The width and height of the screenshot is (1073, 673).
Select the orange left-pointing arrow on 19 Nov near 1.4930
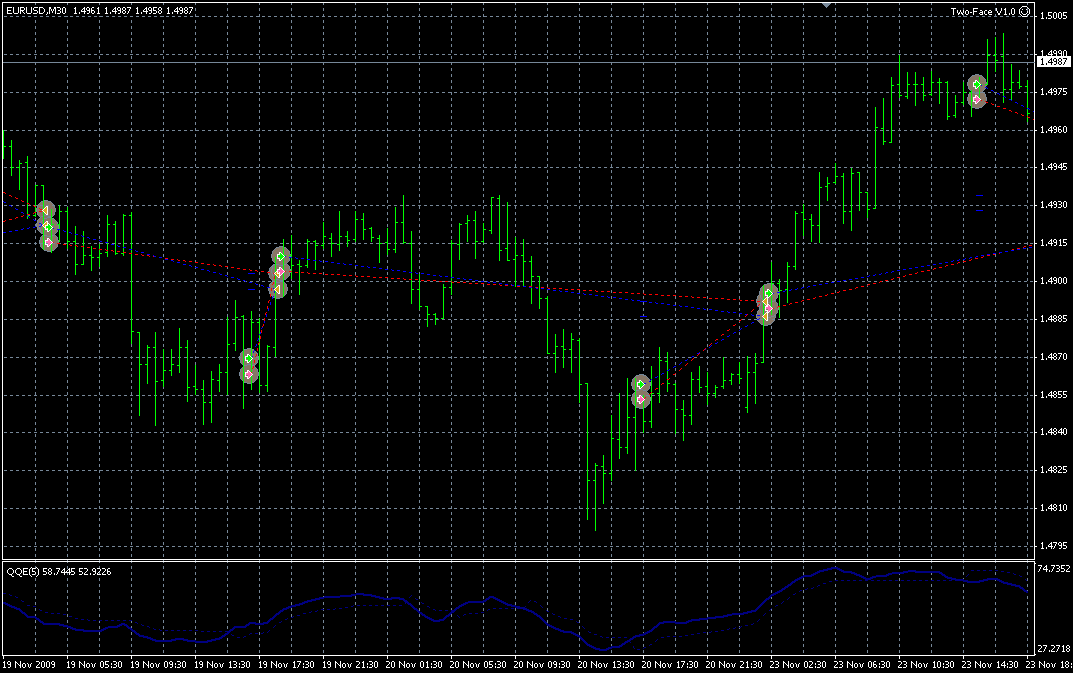click(44, 209)
